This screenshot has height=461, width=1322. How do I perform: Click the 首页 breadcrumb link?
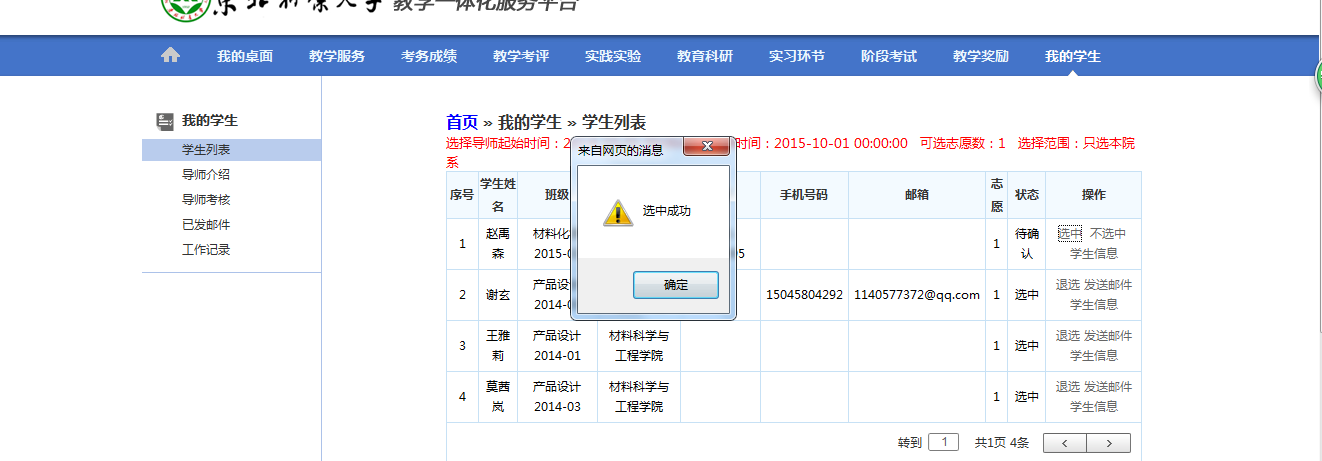462,122
